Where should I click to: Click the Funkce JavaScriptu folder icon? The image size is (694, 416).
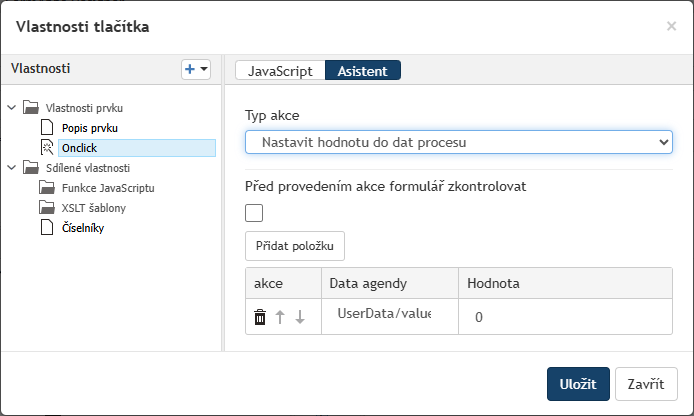point(47,188)
